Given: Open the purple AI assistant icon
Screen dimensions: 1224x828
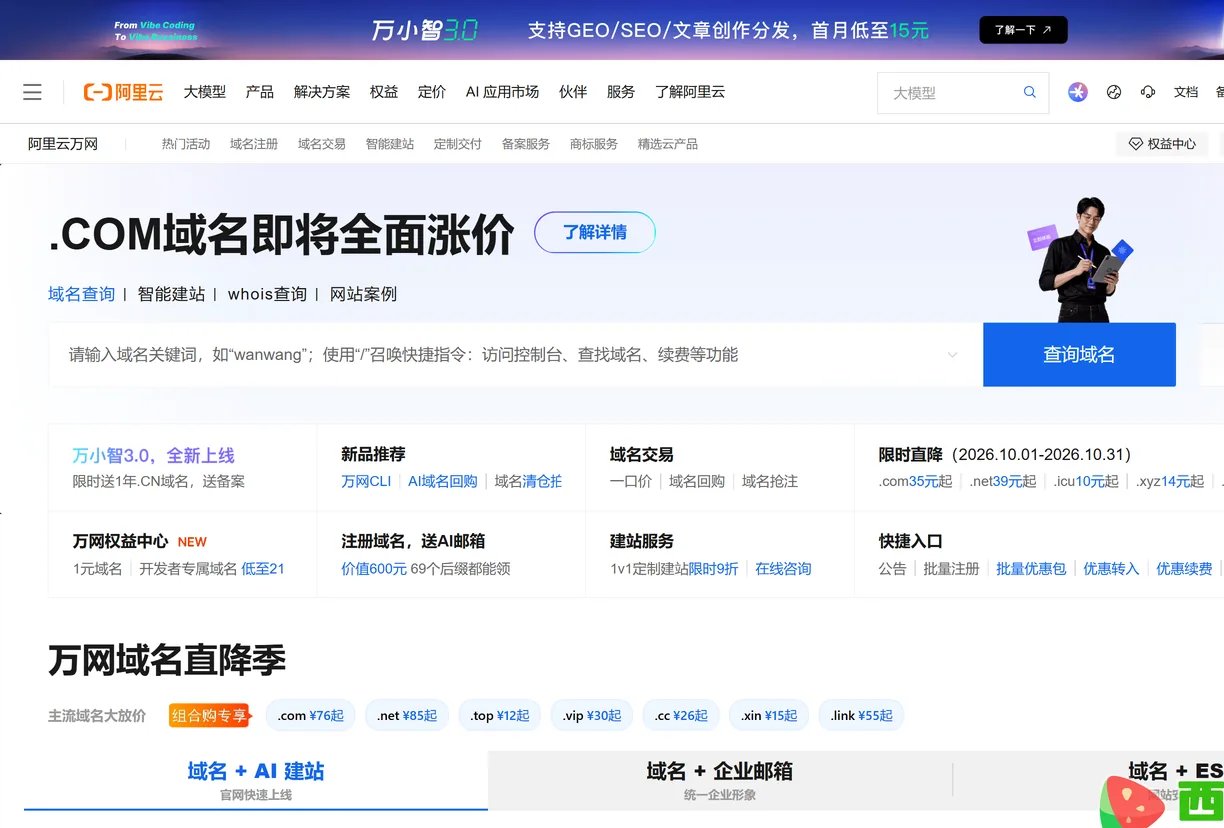Looking at the screenshot, I should pos(1077,92).
